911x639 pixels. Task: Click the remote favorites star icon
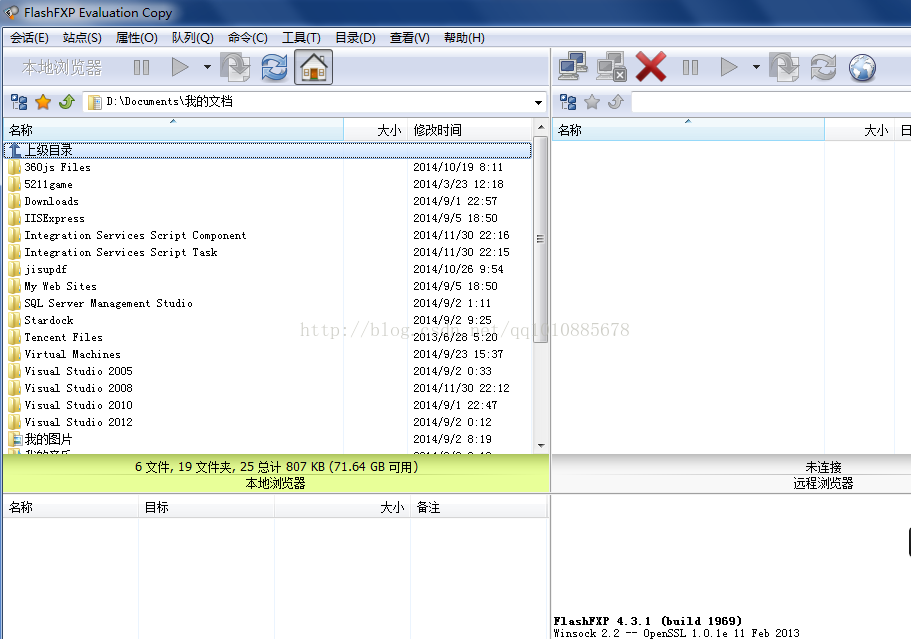[592, 102]
